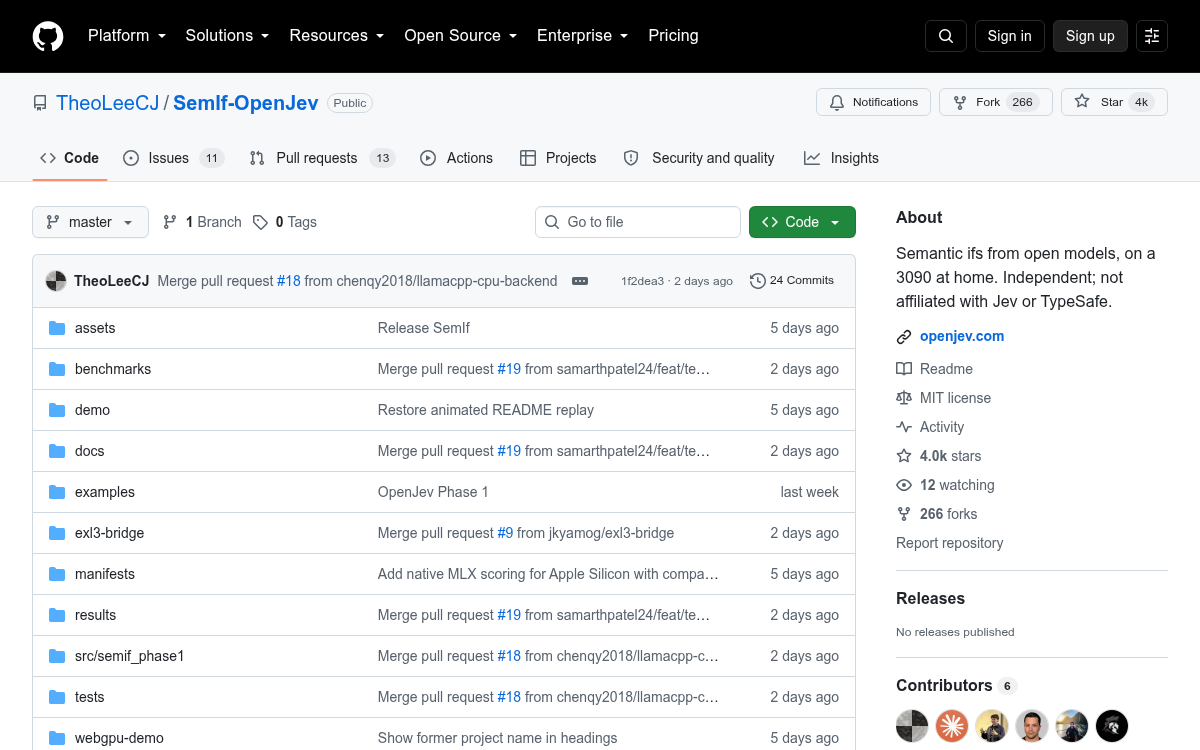Open the benchmarks folder
Viewport: 1200px width, 750px height.
coord(113,369)
